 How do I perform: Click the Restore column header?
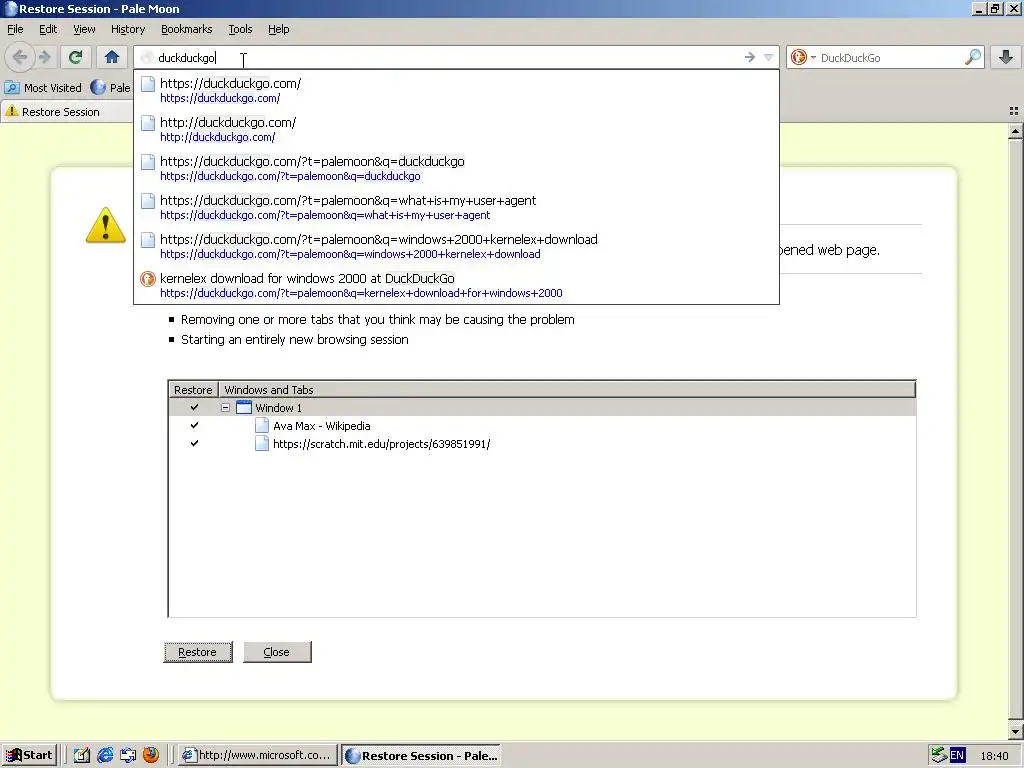click(193, 390)
